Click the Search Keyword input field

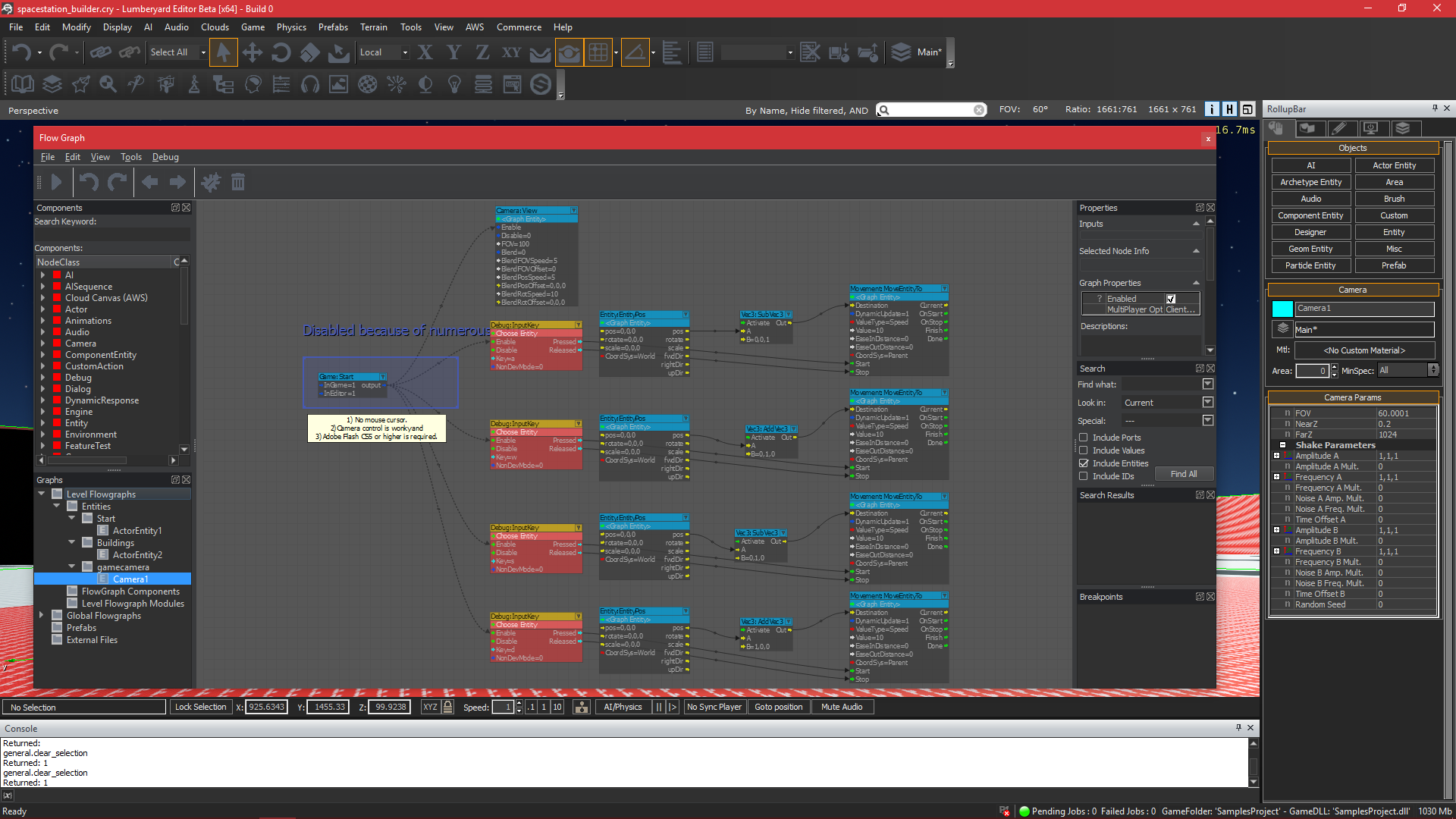(112, 234)
